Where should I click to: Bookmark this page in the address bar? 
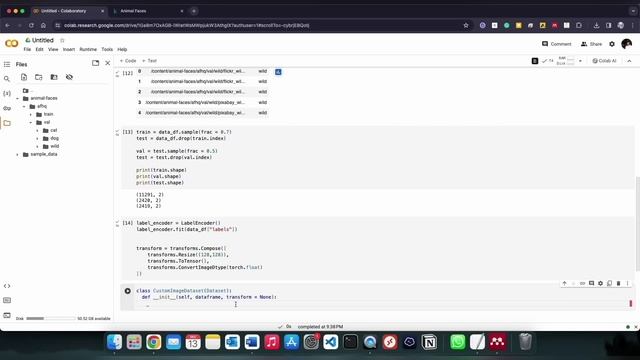pyautogui.click(x=466, y=25)
